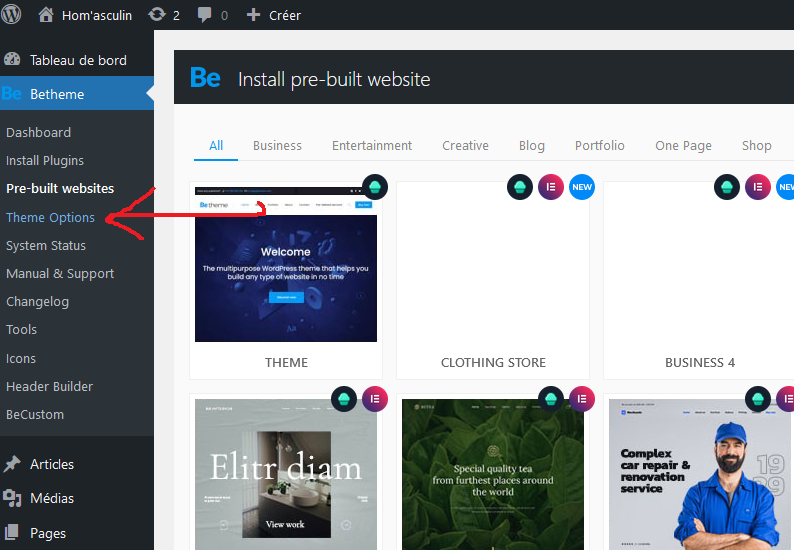This screenshot has width=794, height=550.
Task: Select the Shop filter tab
Action: (x=757, y=146)
